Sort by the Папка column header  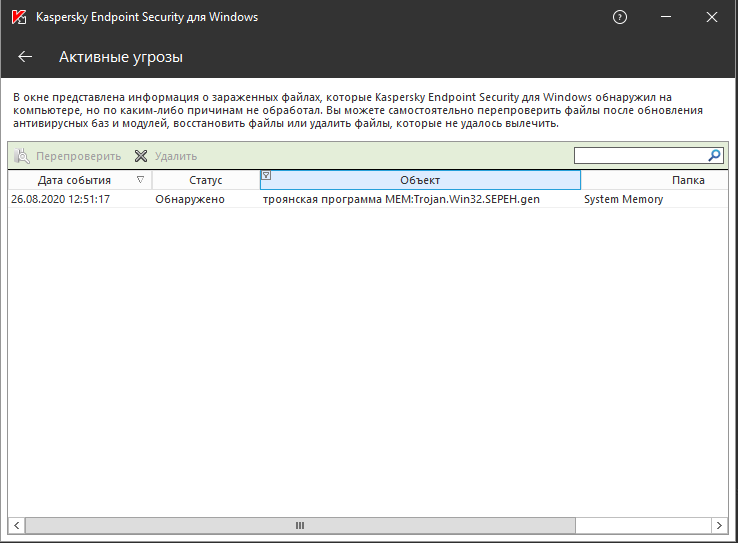[x=688, y=180]
